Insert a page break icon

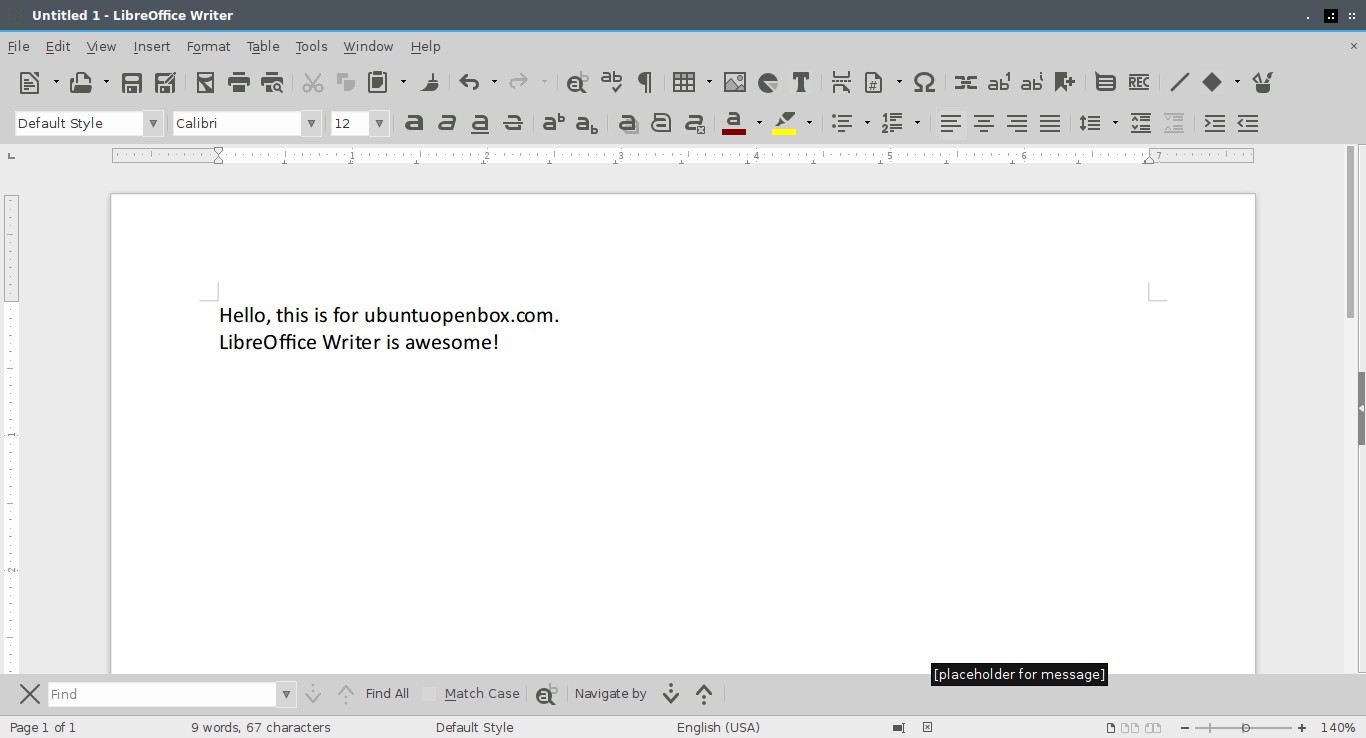[x=841, y=82]
